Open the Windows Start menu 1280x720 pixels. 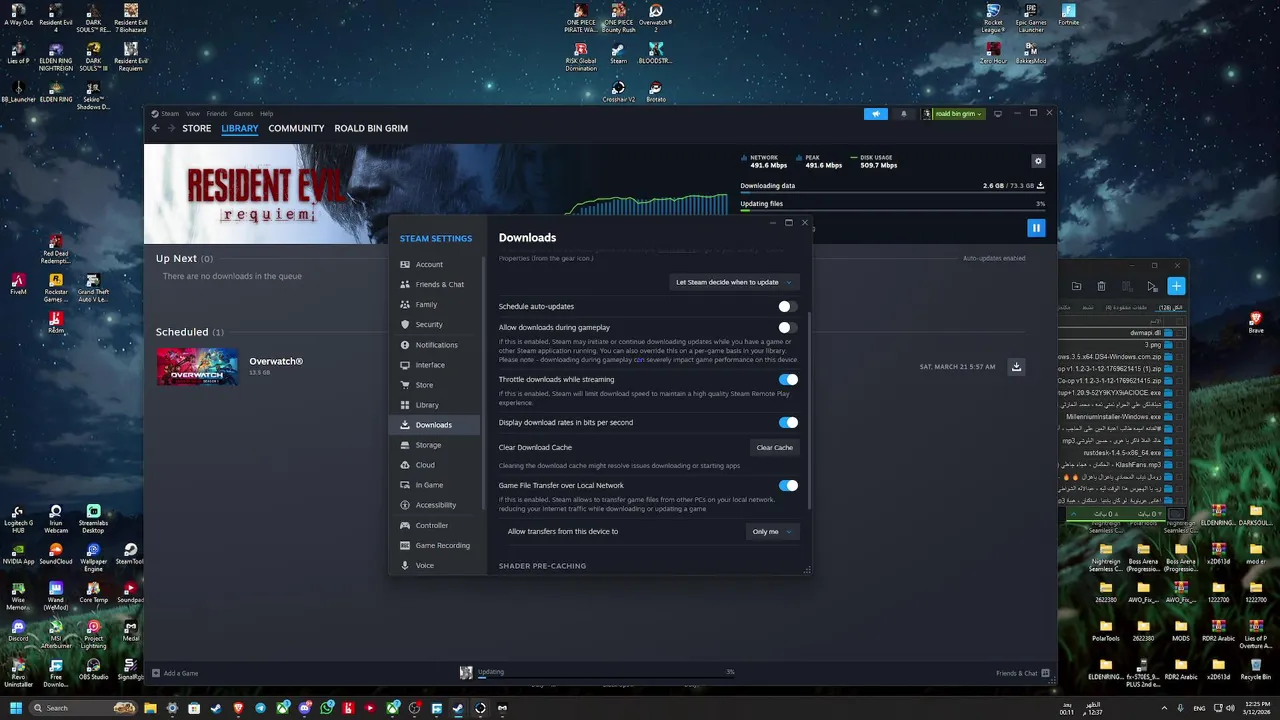pyautogui.click(x=15, y=708)
